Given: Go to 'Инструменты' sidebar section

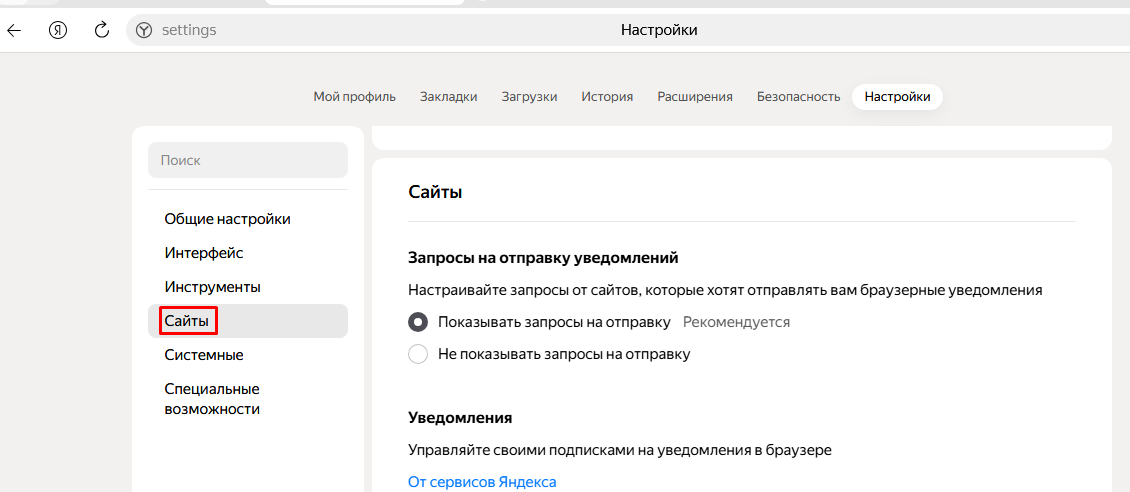Looking at the screenshot, I should pyautogui.click(x=213, y=287).
